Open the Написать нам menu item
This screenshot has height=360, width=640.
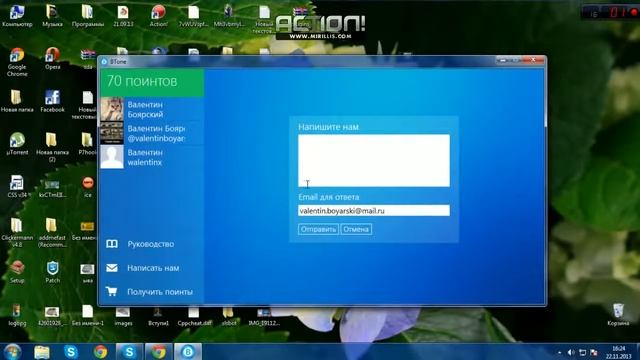[152, 268]
